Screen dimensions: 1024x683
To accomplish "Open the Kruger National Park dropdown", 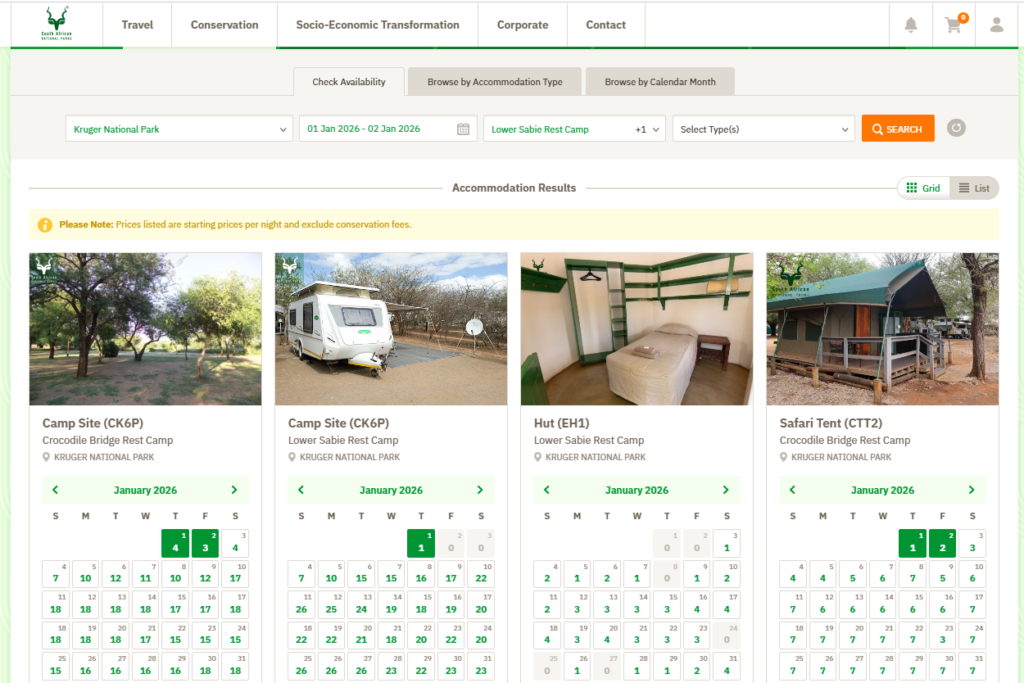I will pos(179,129).
